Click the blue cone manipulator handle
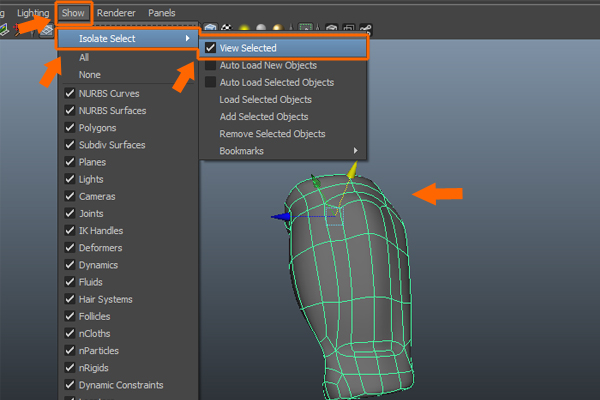Screen dimensions: 600x400 coord(281,215)
